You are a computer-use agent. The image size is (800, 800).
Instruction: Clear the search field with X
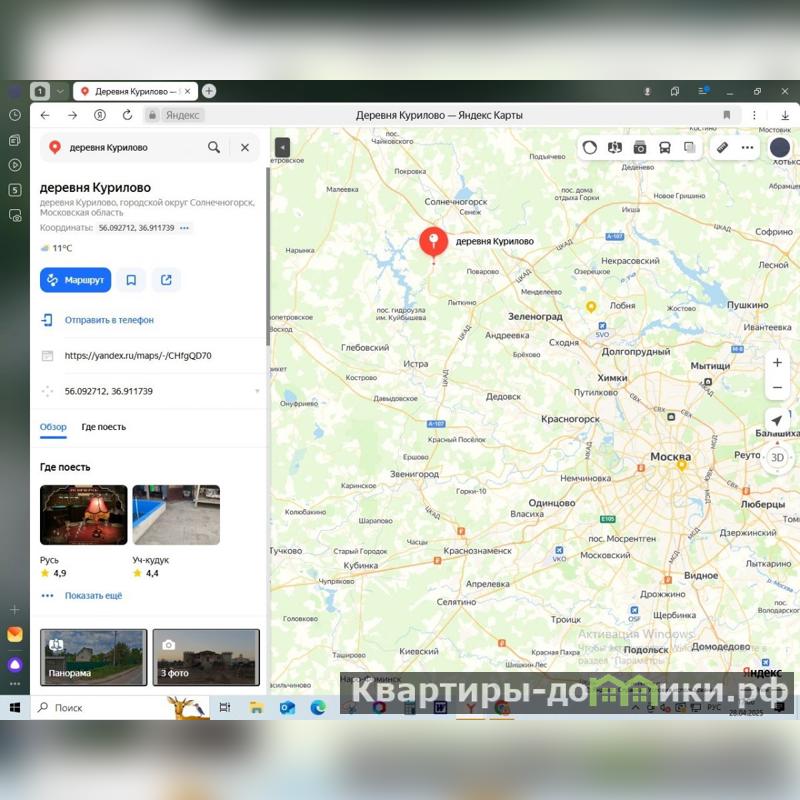click(245, 147)
